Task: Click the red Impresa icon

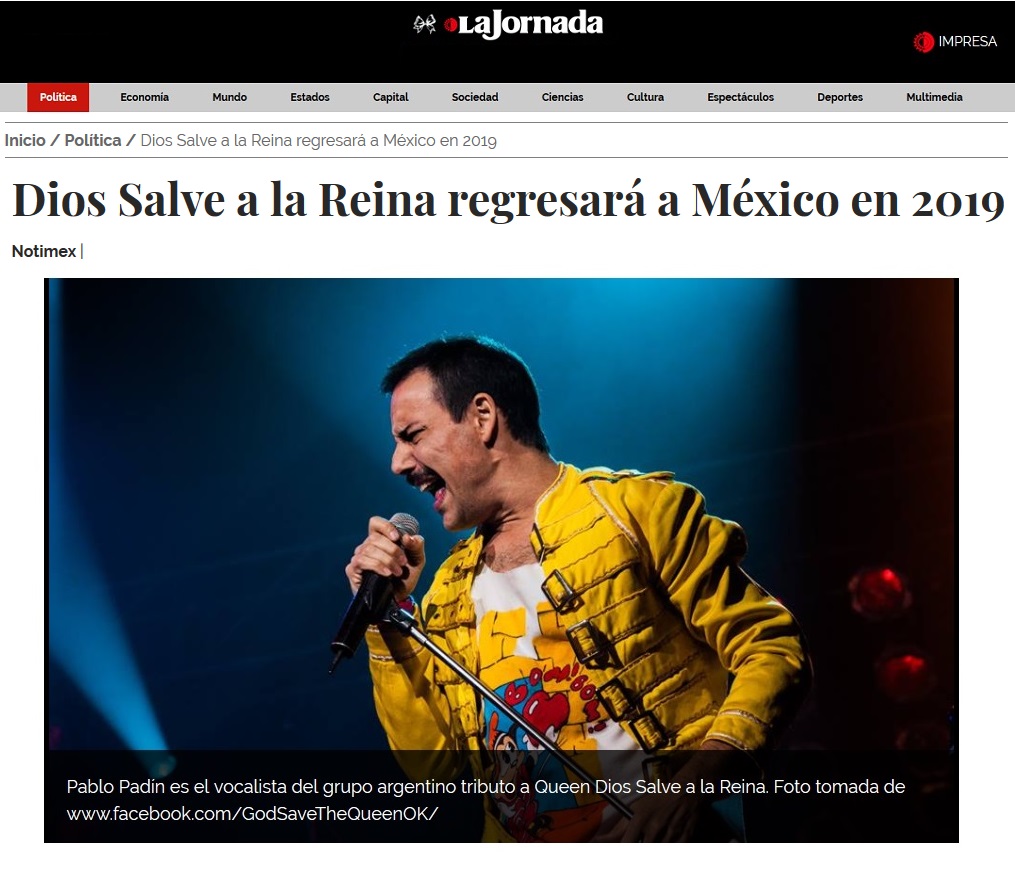Action: tap(923, 42)
